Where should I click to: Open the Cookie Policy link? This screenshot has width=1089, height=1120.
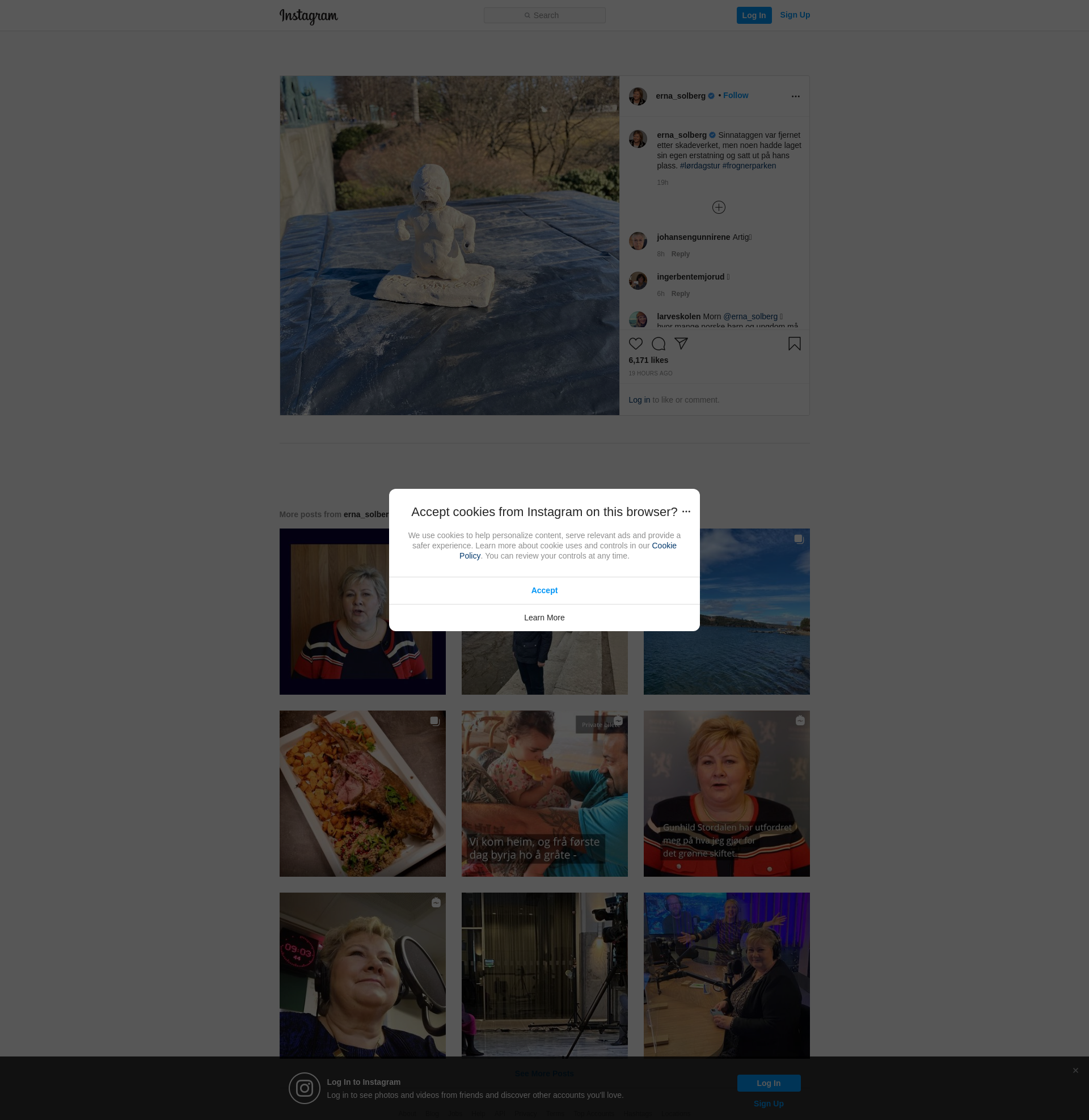coord(664,546)
